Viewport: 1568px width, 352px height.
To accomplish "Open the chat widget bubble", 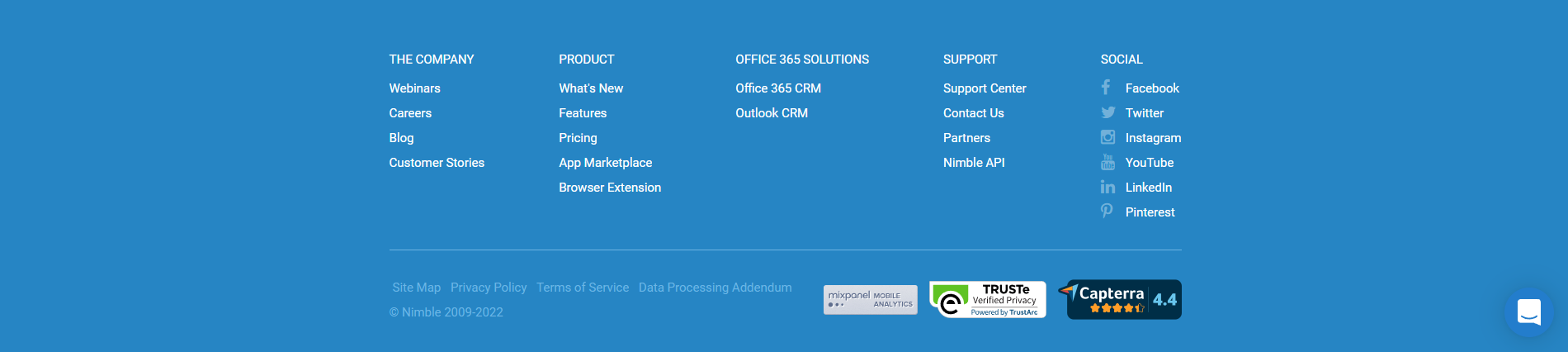I will (x=1528, y=312).
